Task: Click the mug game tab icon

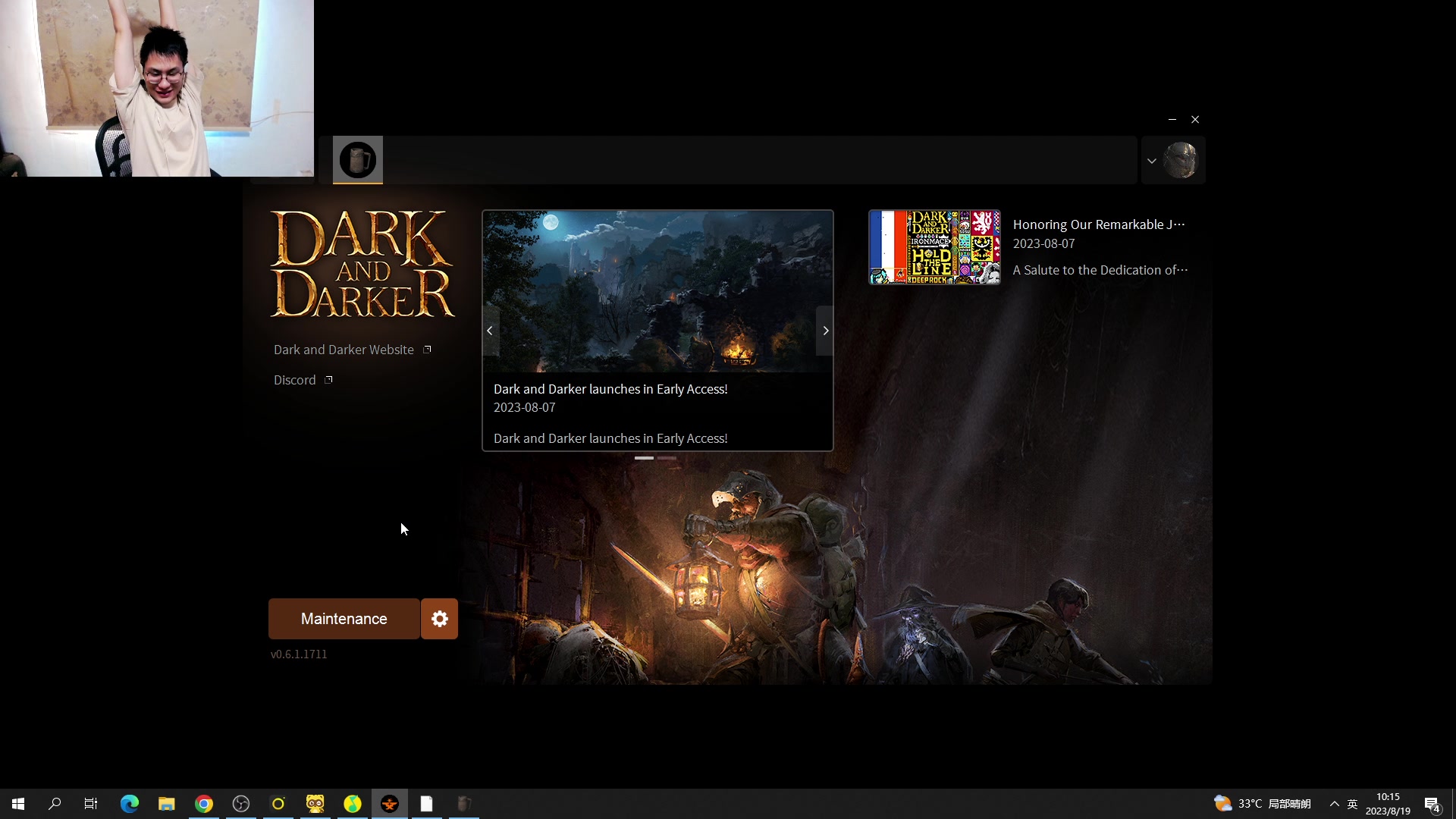Action: coord(357,160)
